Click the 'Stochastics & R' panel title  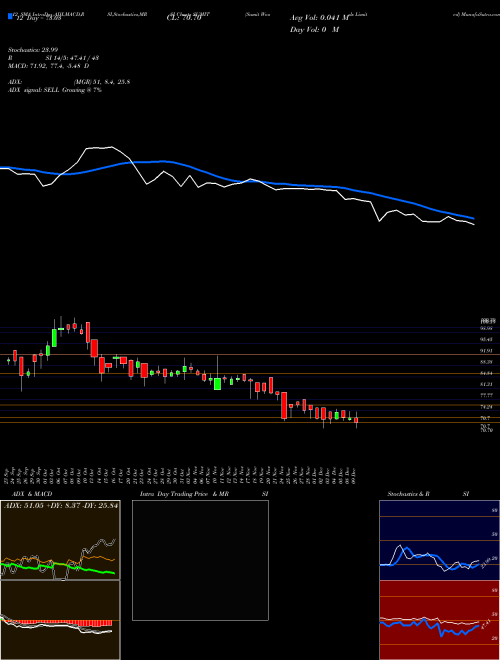click(x=408, y=494)
